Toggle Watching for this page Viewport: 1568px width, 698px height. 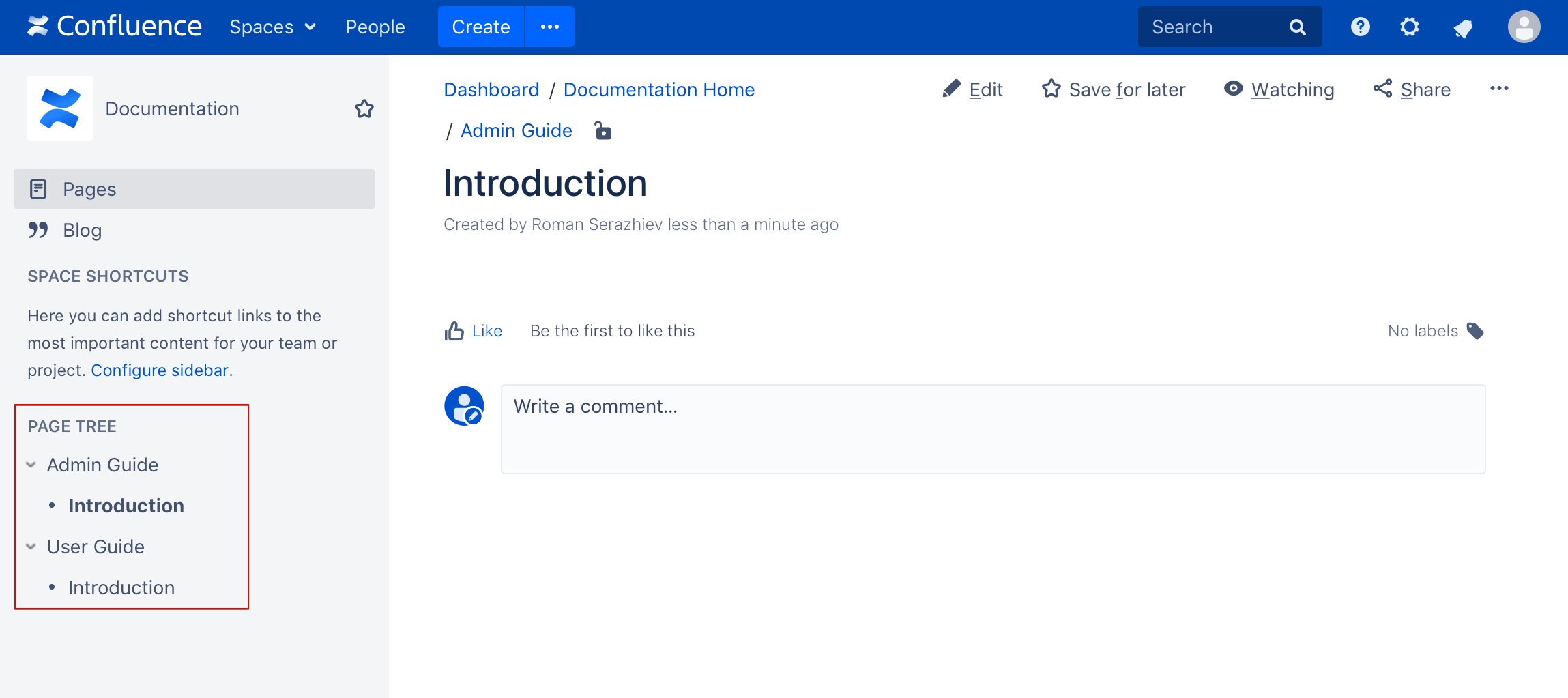1279,89
